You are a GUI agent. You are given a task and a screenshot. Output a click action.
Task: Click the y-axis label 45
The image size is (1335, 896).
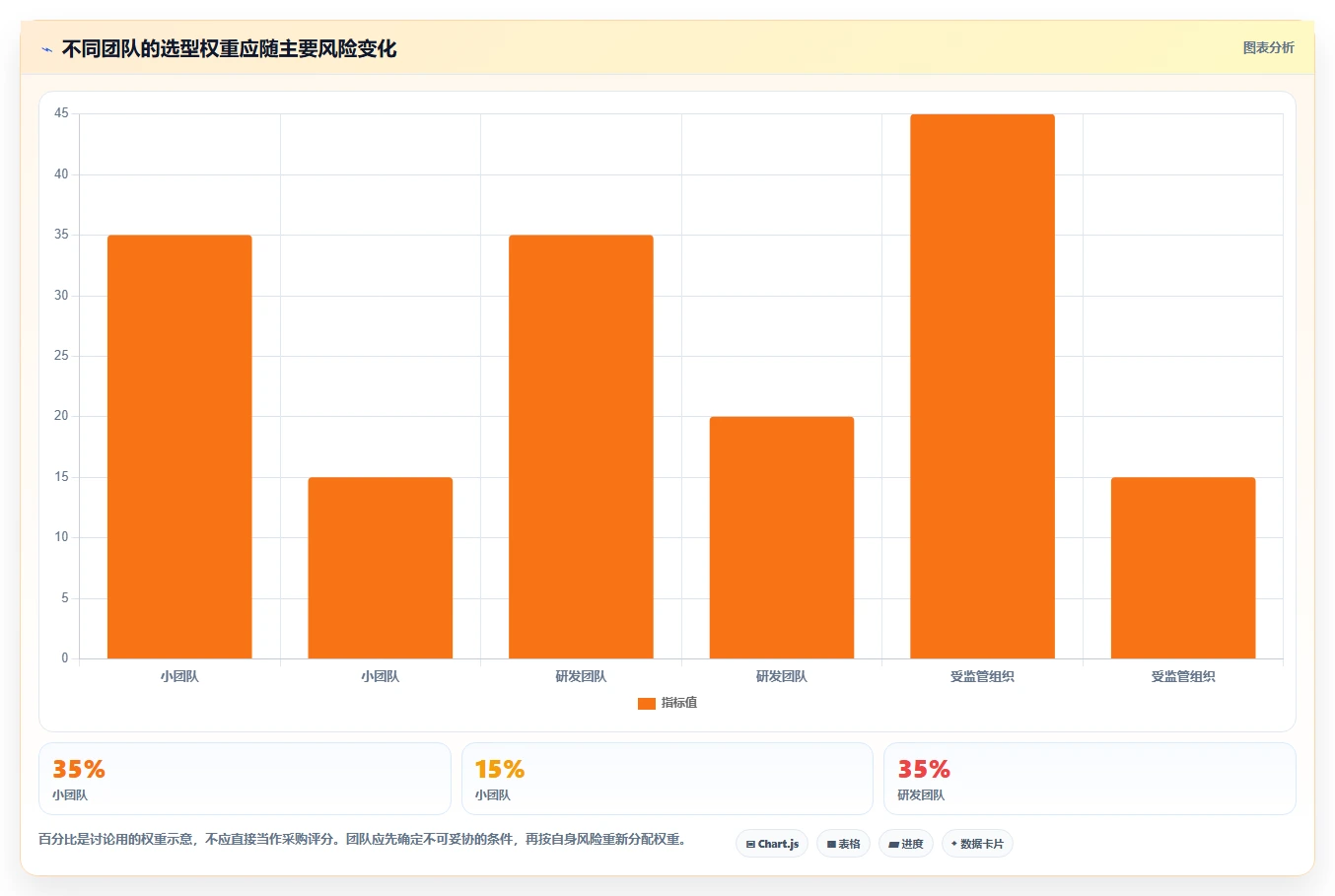tap(61, 113)
